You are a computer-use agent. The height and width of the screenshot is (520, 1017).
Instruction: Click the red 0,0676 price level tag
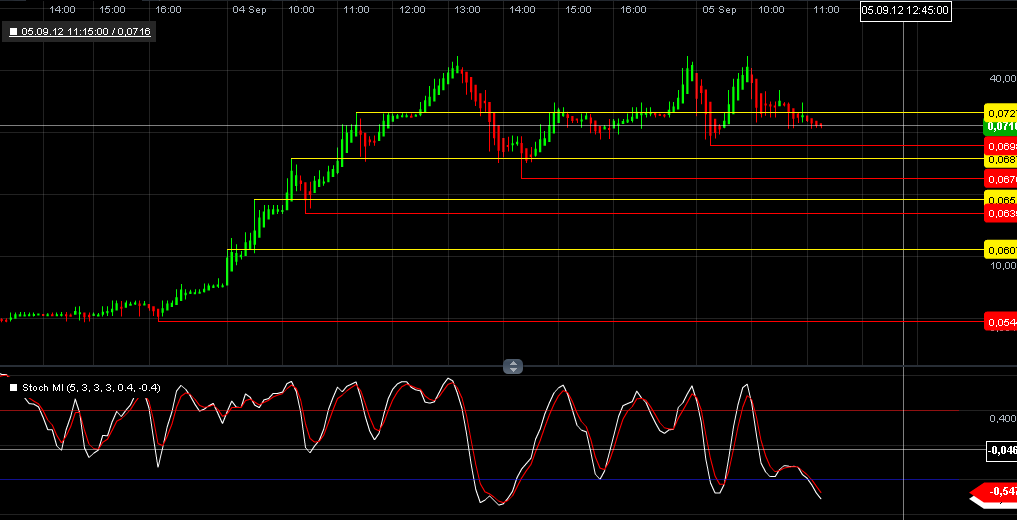pos(1001,179)
